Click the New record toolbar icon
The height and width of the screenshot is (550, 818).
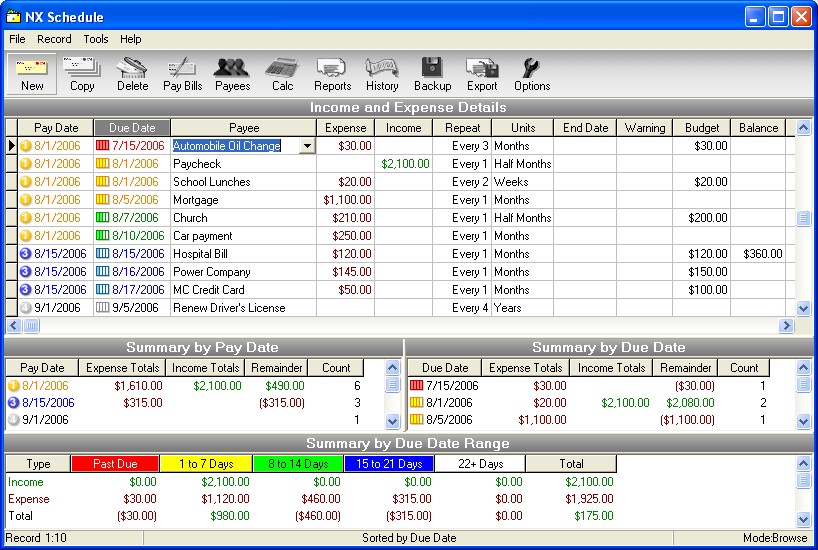pyautogui.click(x=32, y=74)
